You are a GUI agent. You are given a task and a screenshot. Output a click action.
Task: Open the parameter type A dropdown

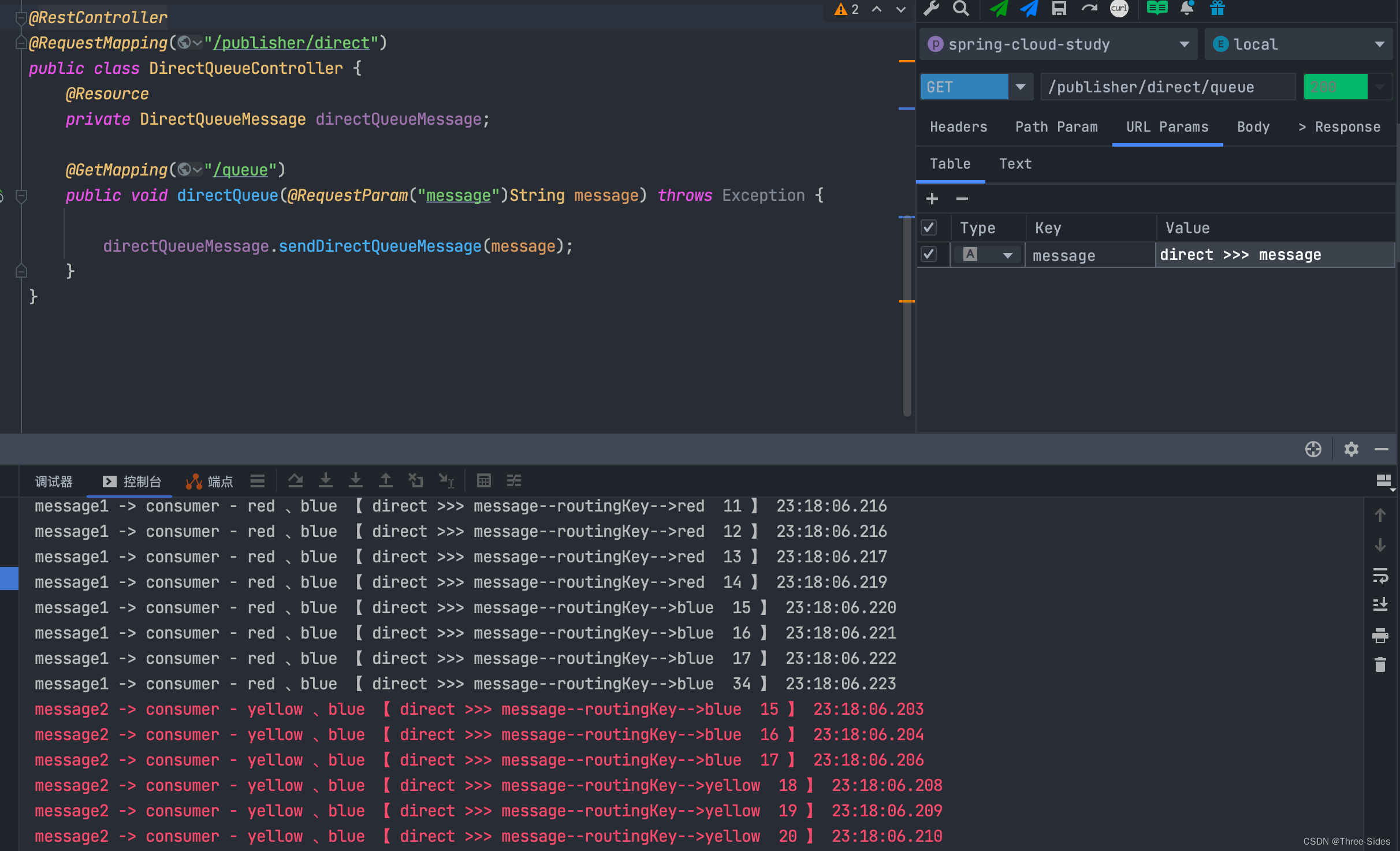tap(987, 255)
